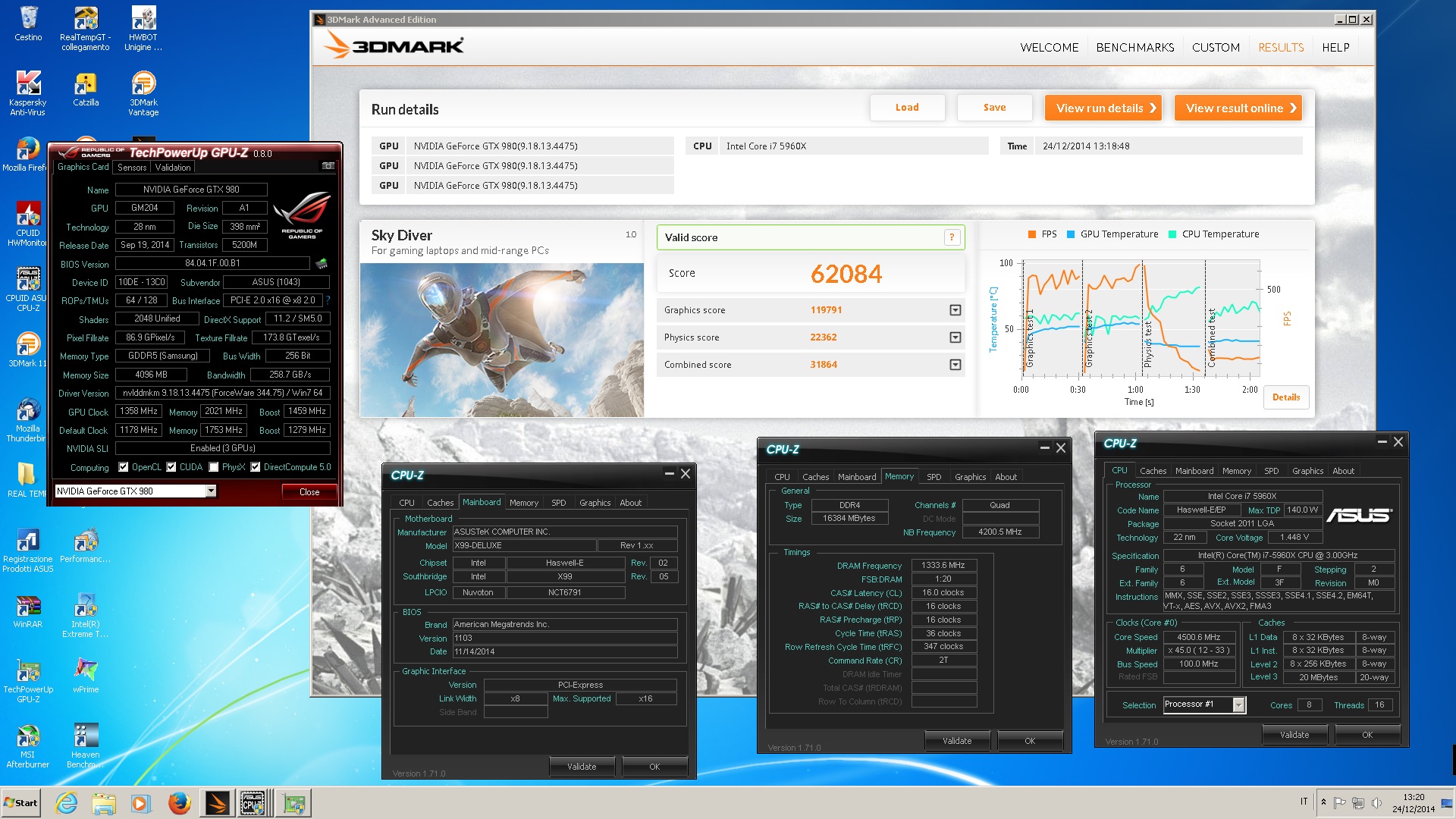Click the volume speaker tray icon

(x=1376, y=802)
